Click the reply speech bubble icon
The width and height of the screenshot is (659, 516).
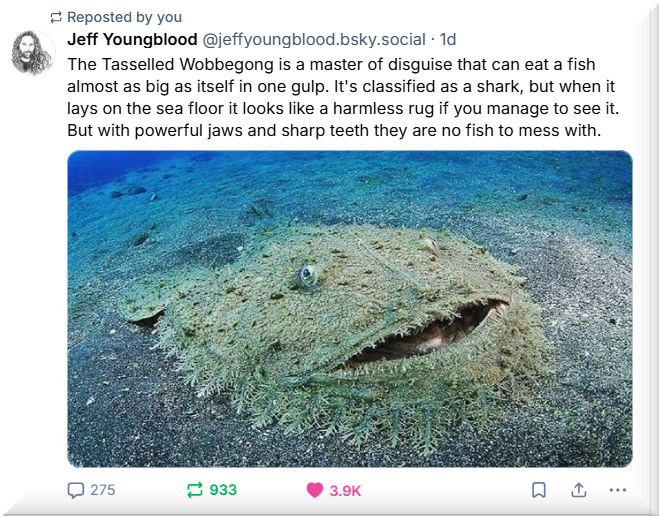pos(75,490)
